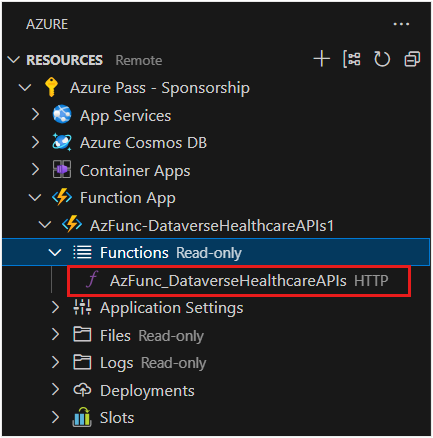Click the Azure Cosmos DB planet icon
Screen dimensions: 433x438
(x=62, y=142)
